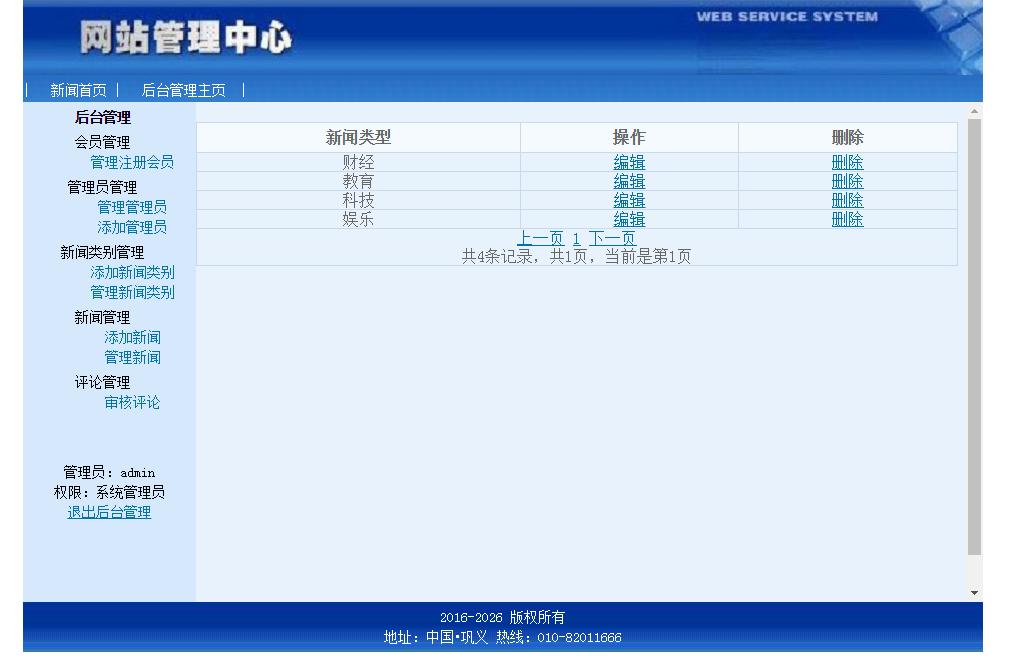Open 后台管理主页 in the top navigation
Image resolution: width=1012 pixels, height=659 pixels.
point(185,89)
